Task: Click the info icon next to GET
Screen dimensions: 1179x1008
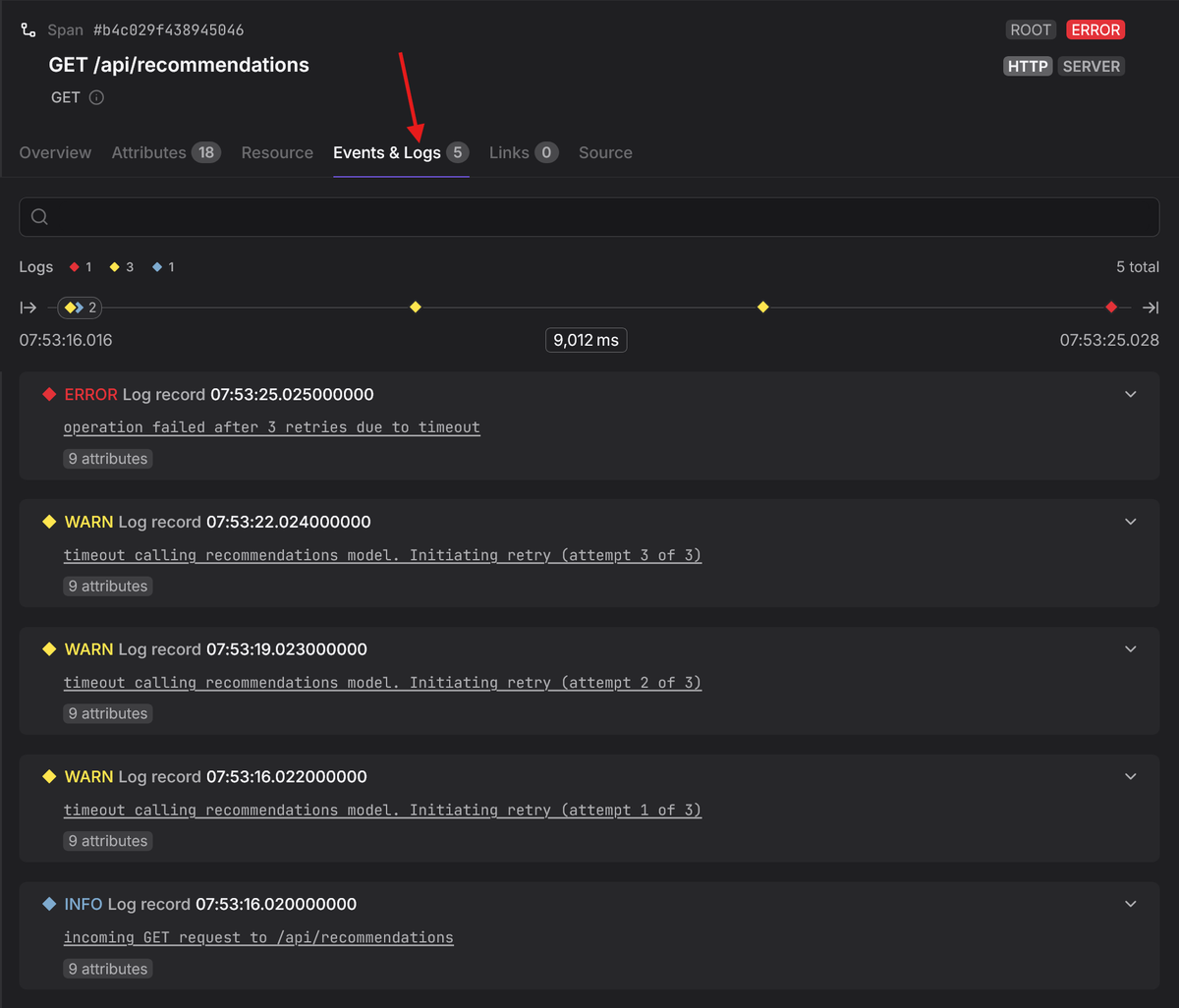Action: [96, 97]
